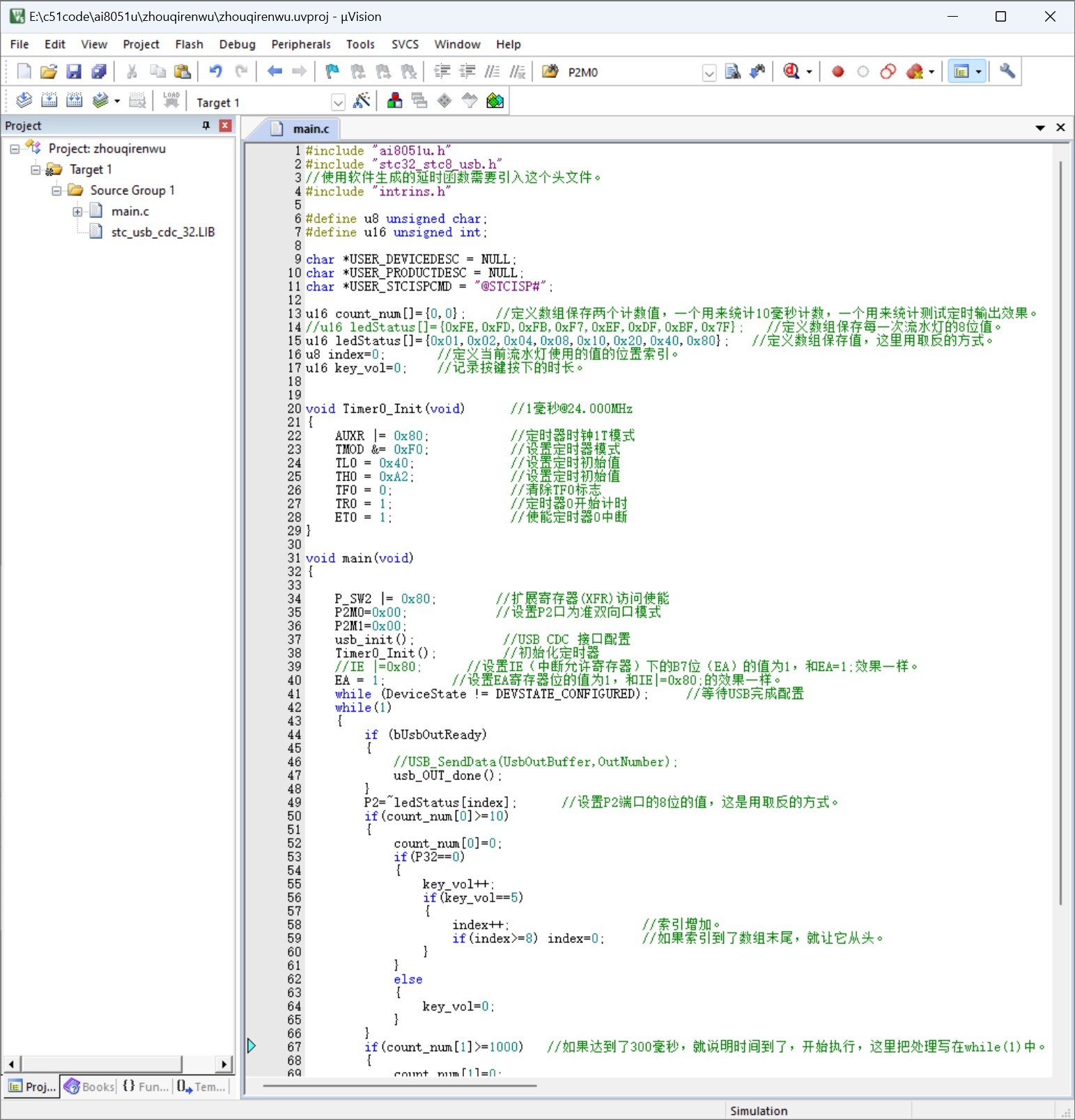The width and height of the screenshot is (1075, 1120).
Task: Switch to the Proj... panel tab
Action: [32, 1087]
